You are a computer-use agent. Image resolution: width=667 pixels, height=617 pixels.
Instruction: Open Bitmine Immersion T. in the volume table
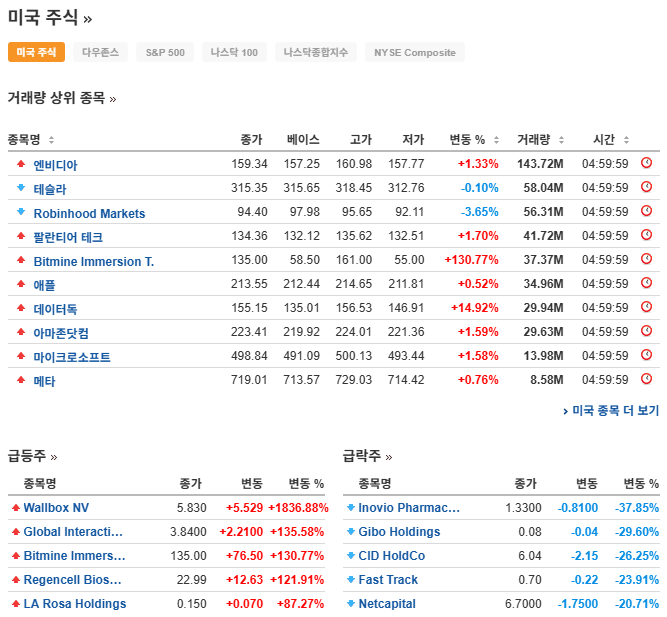click(94, 261)
